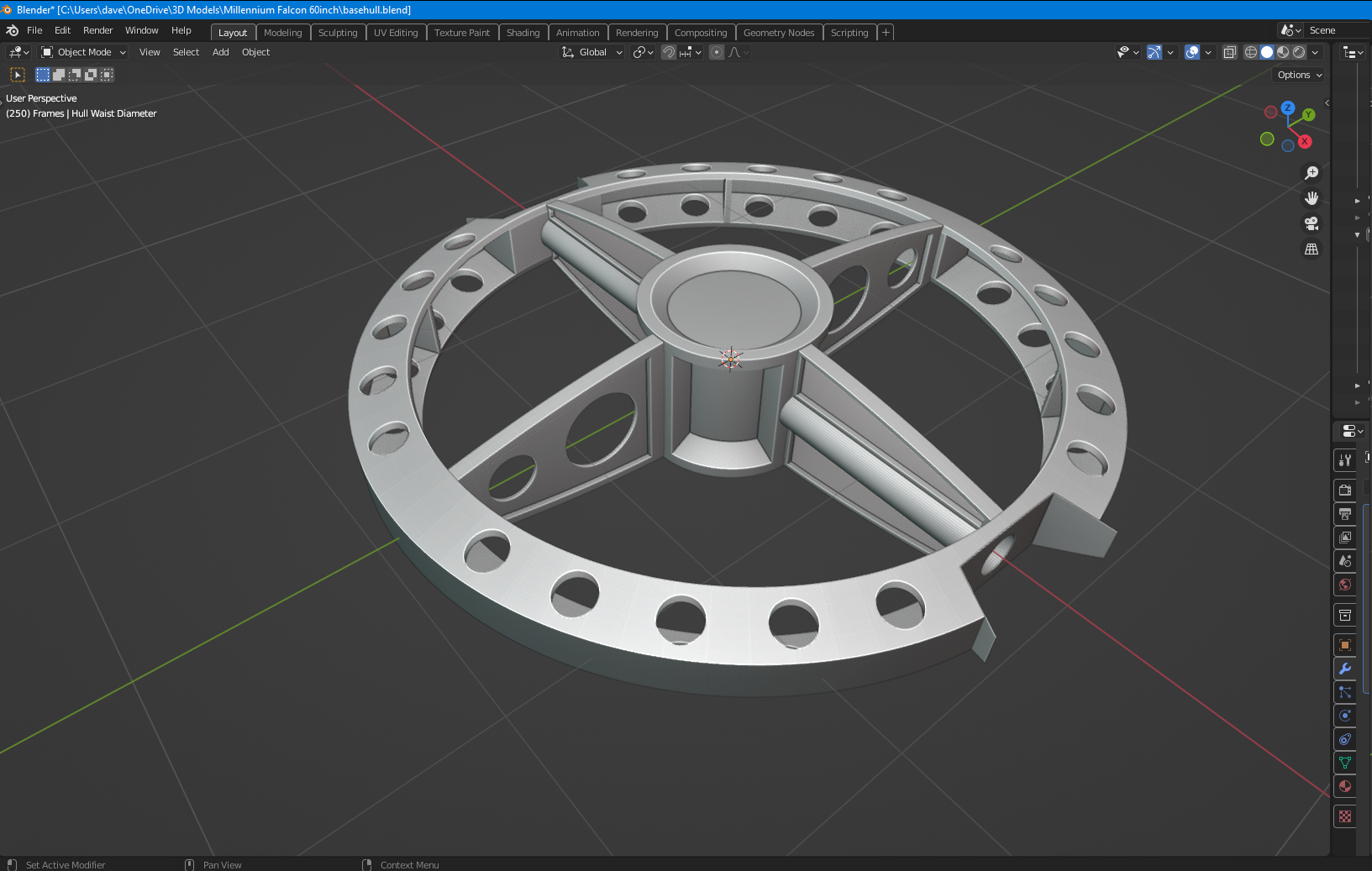Open object visibility and selectability dropdown
The width and height of the screenshot is (1372, 871).
[x=1128, y=52]
